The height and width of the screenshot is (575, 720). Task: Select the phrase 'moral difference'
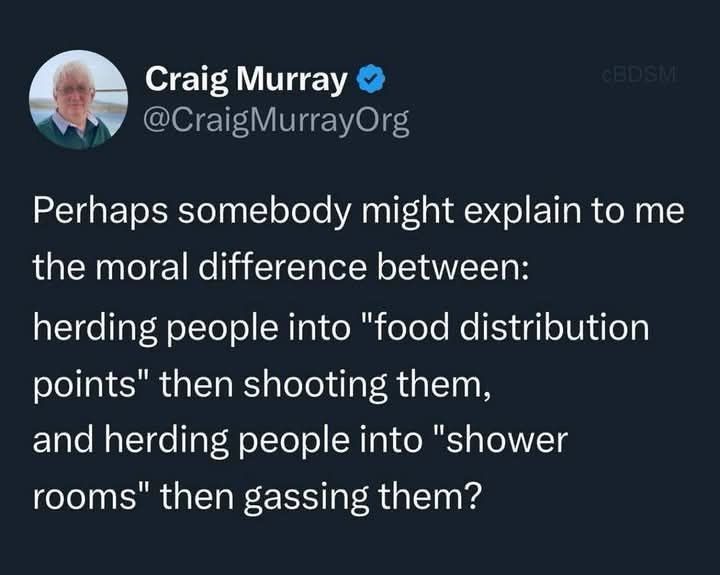tap(231, 268)
